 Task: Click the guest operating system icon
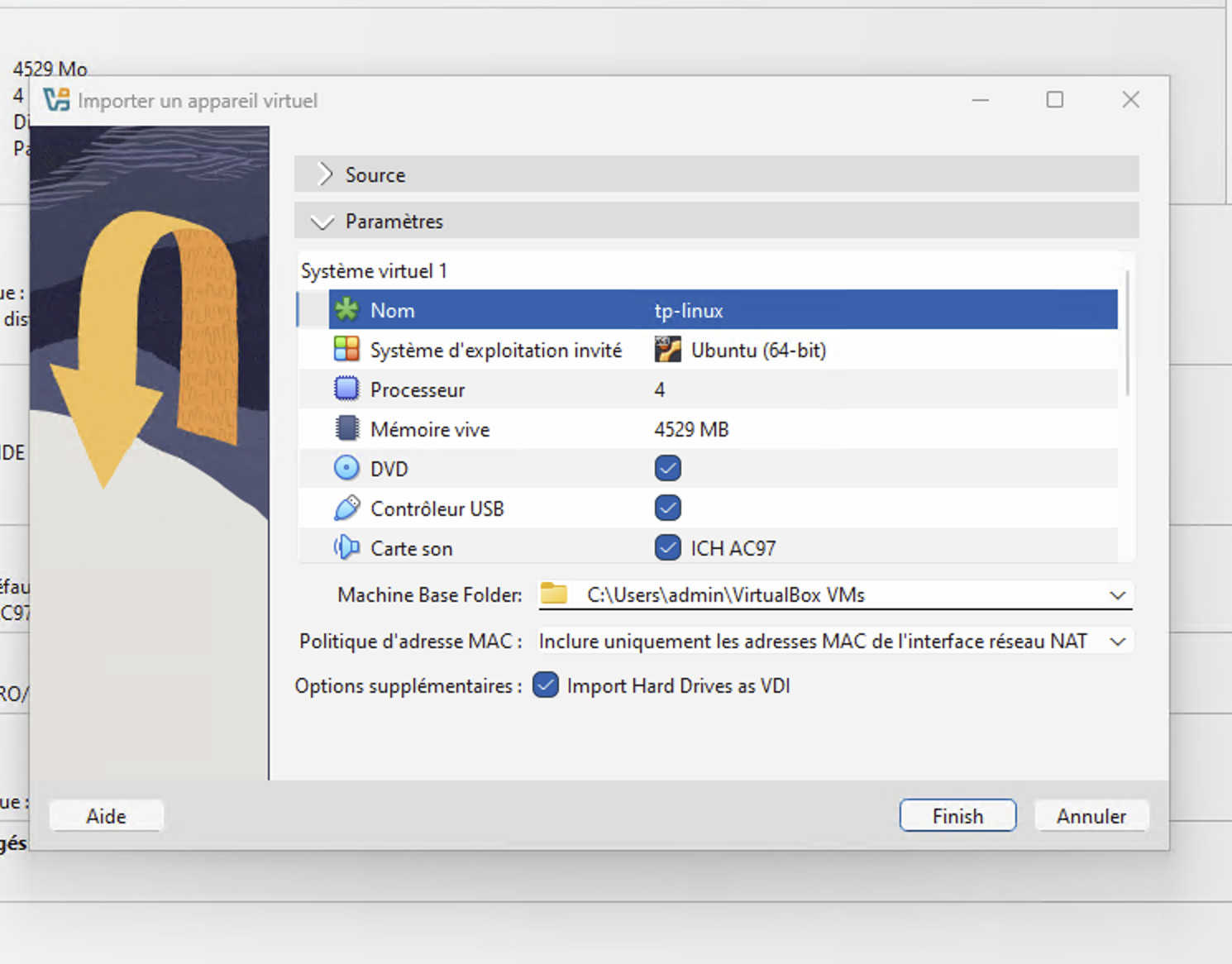click(x=346, y=350)
